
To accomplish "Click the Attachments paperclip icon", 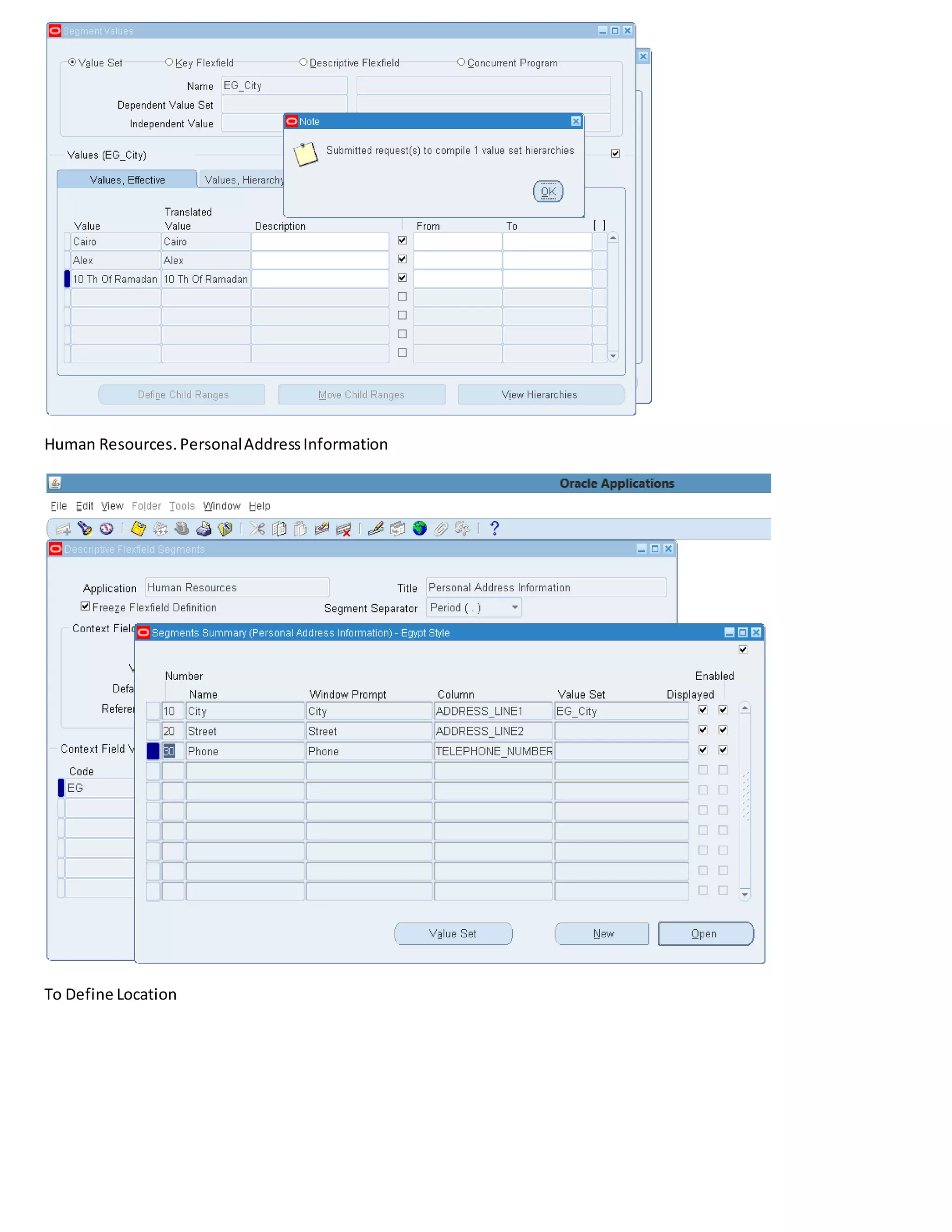I will [x=441, y=529].
